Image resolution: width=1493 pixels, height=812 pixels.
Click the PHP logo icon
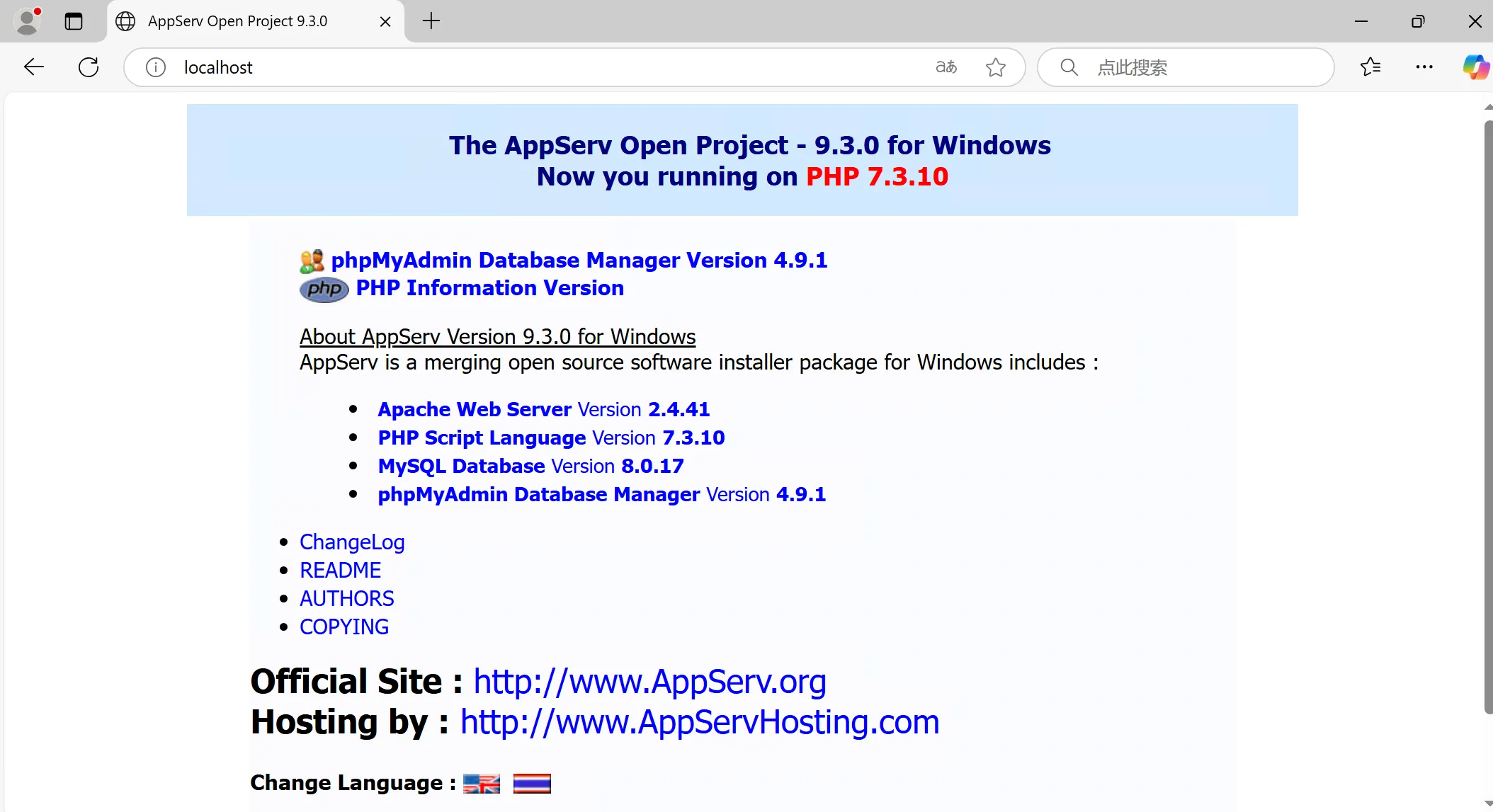[x=324, y=290]
